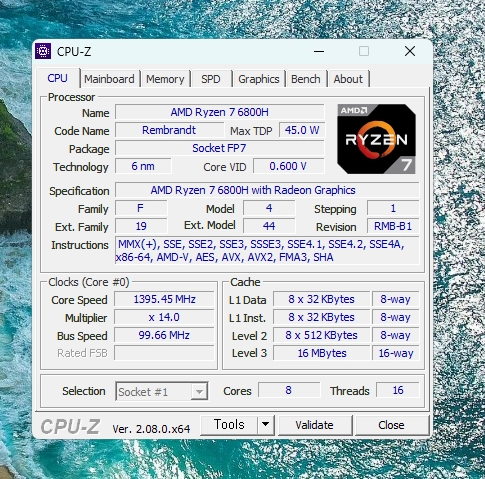Click the Cores count value 8

289,390
